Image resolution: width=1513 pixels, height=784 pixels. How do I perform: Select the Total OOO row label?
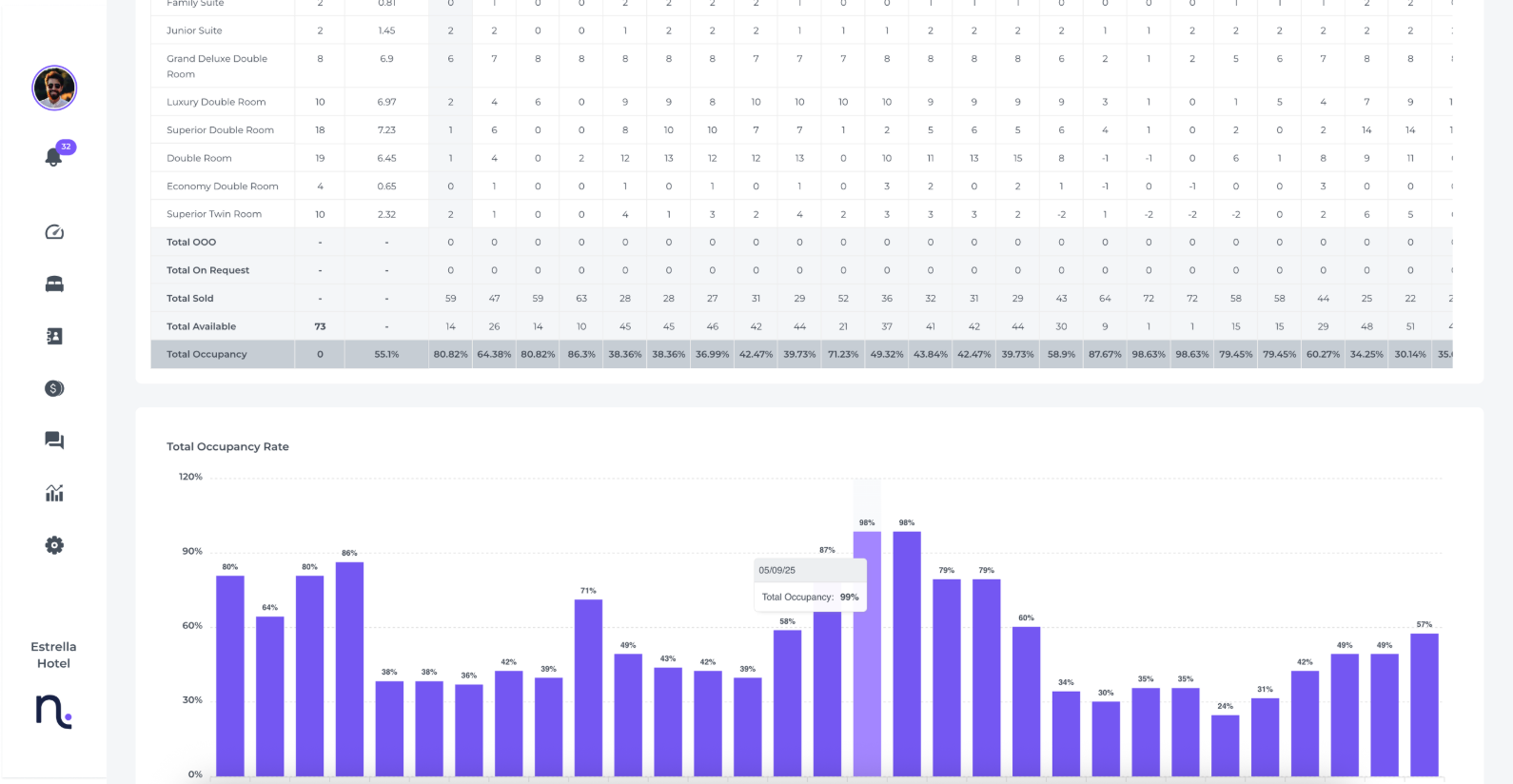pyautogui.click(x=191, y=243)
